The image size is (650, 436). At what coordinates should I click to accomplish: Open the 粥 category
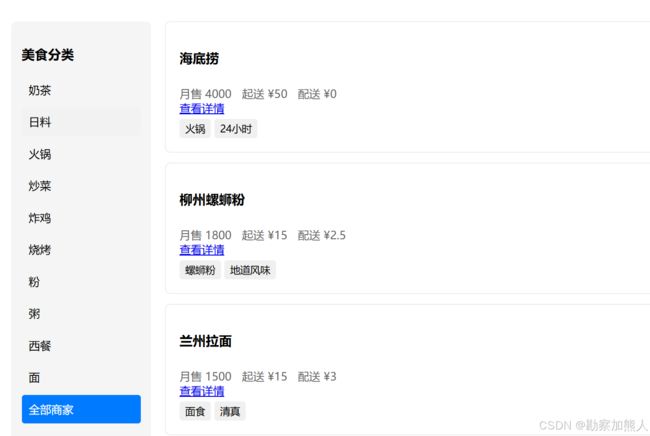[x=81, y=314]
